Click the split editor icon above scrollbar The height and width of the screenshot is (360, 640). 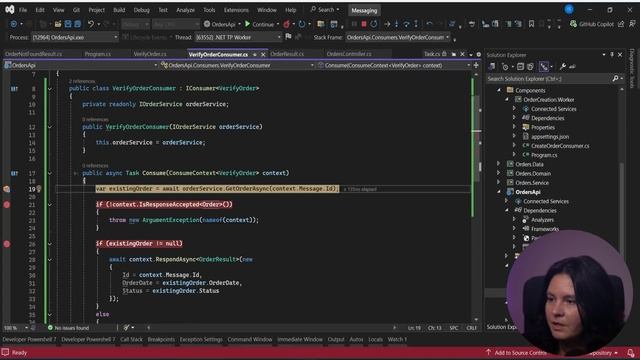tap(476, 65)
